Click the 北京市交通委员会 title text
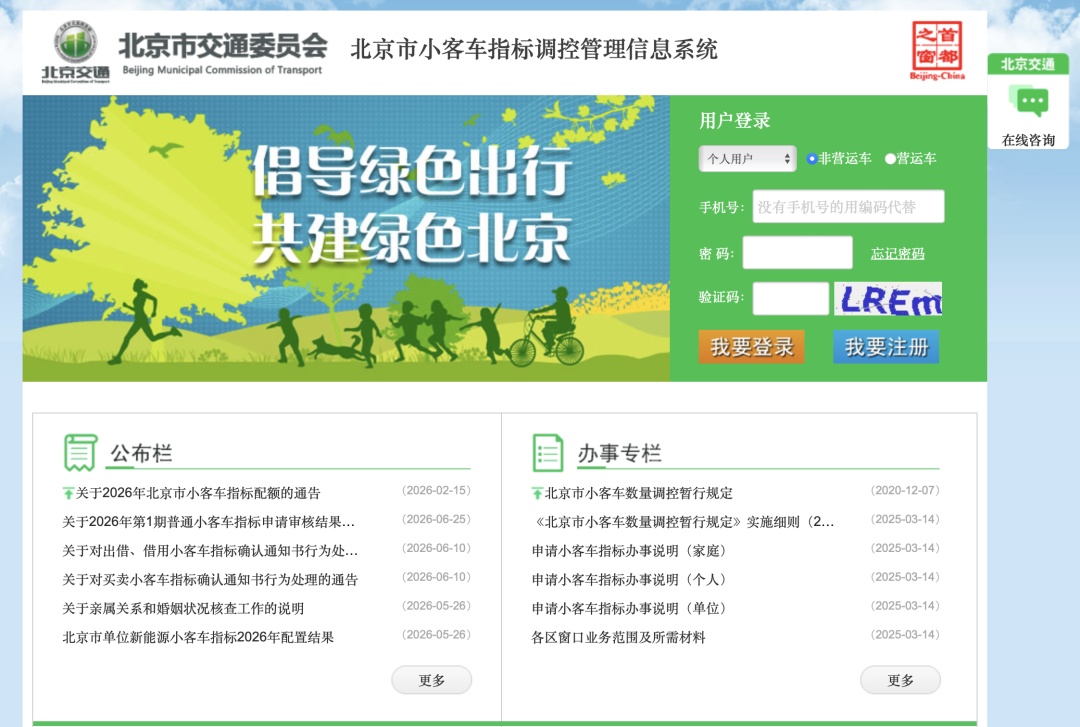Viewport: 1080px width, 727px height. (x=222, y=45)
